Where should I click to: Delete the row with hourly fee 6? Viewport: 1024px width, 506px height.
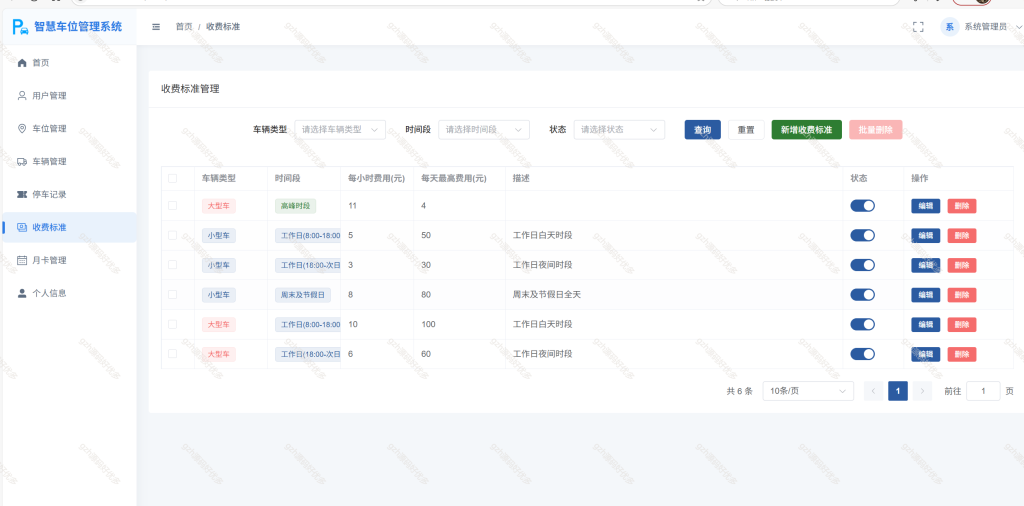coord(962,354)
